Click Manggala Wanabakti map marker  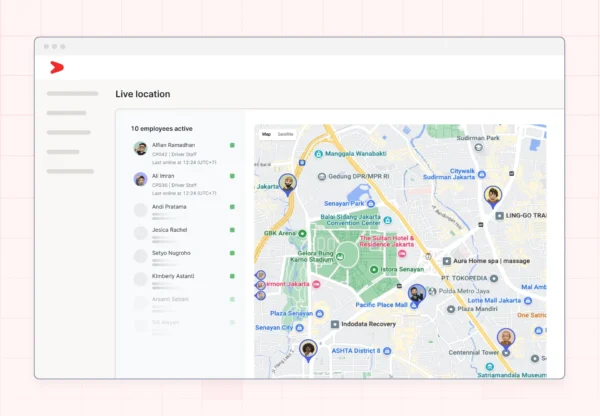tap(318, 154)
